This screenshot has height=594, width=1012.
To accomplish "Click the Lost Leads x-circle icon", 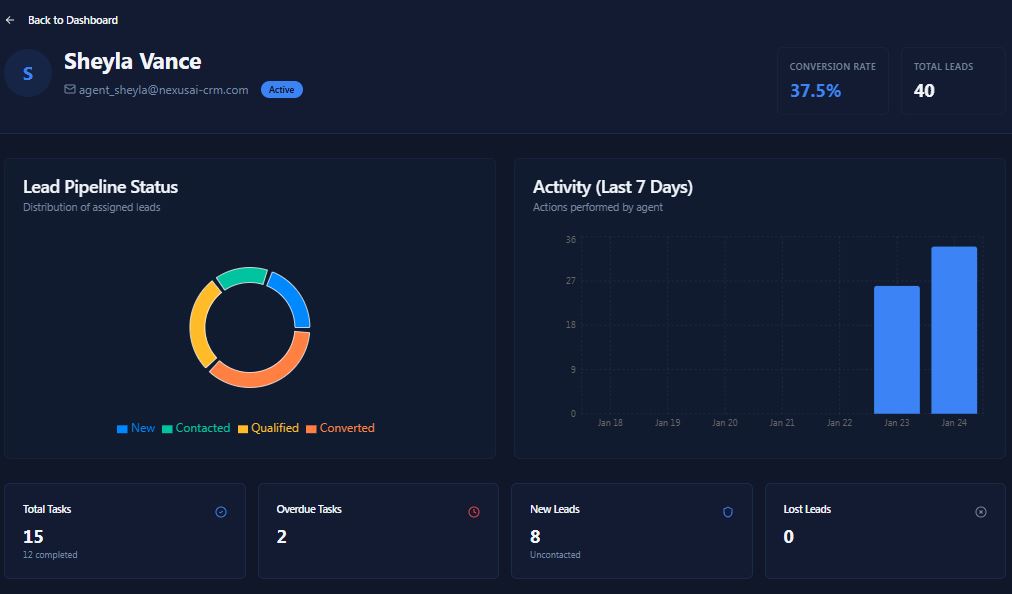I will (981, 512).
